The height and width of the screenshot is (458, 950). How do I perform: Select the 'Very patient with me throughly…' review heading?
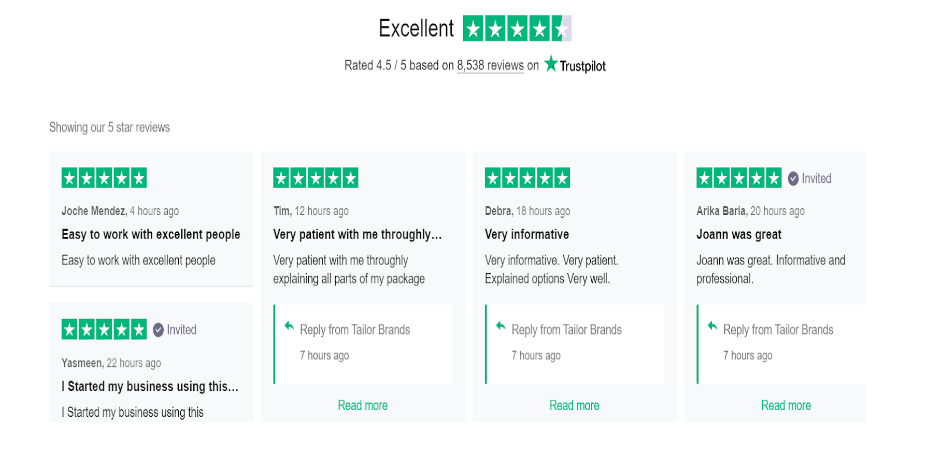point(357,234)
